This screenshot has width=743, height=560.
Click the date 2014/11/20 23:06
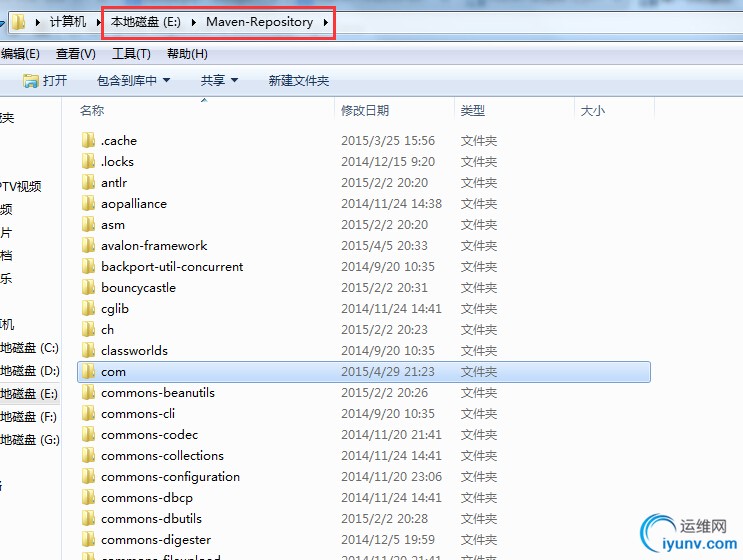[391, 477]
